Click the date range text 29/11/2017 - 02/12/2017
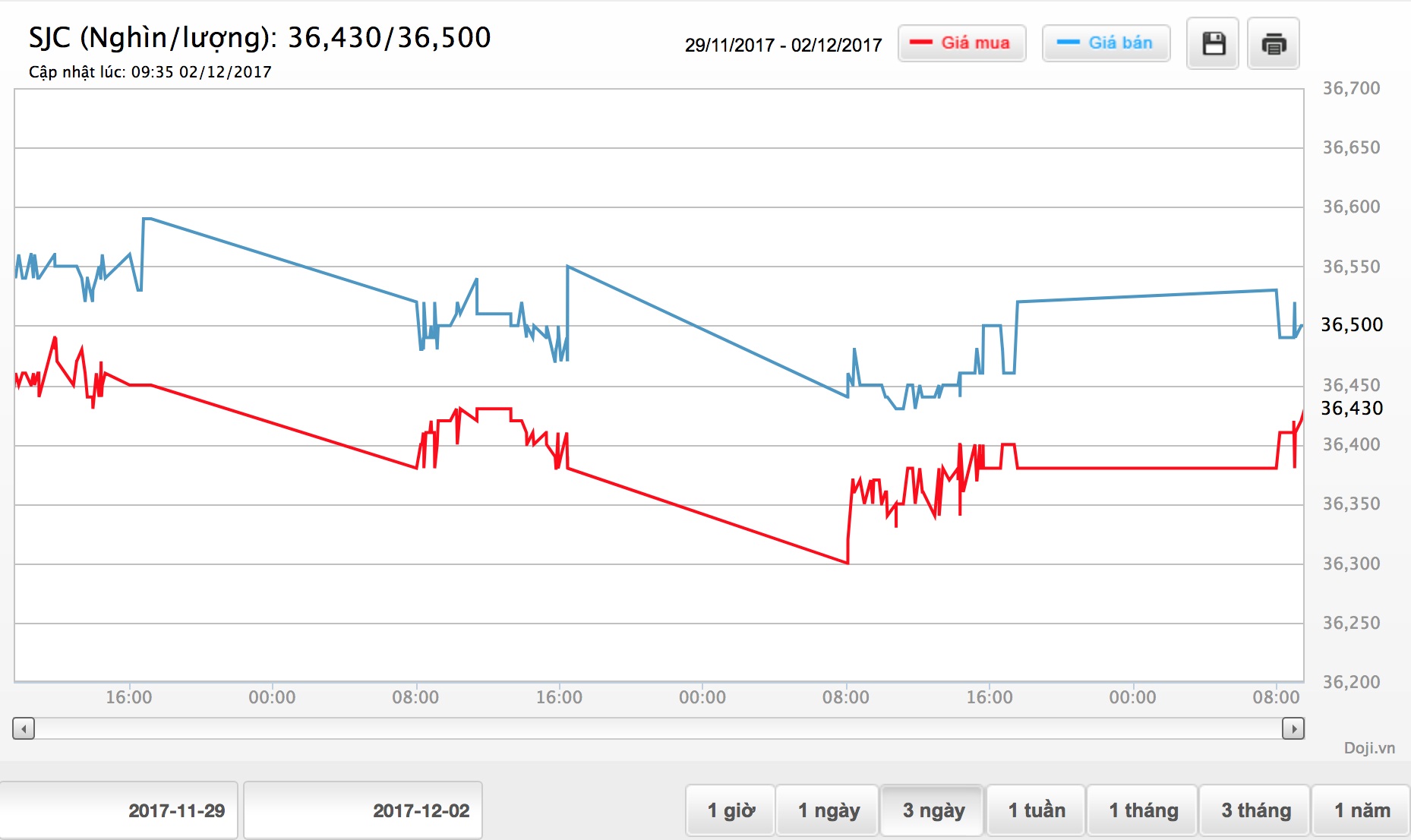 783,45
